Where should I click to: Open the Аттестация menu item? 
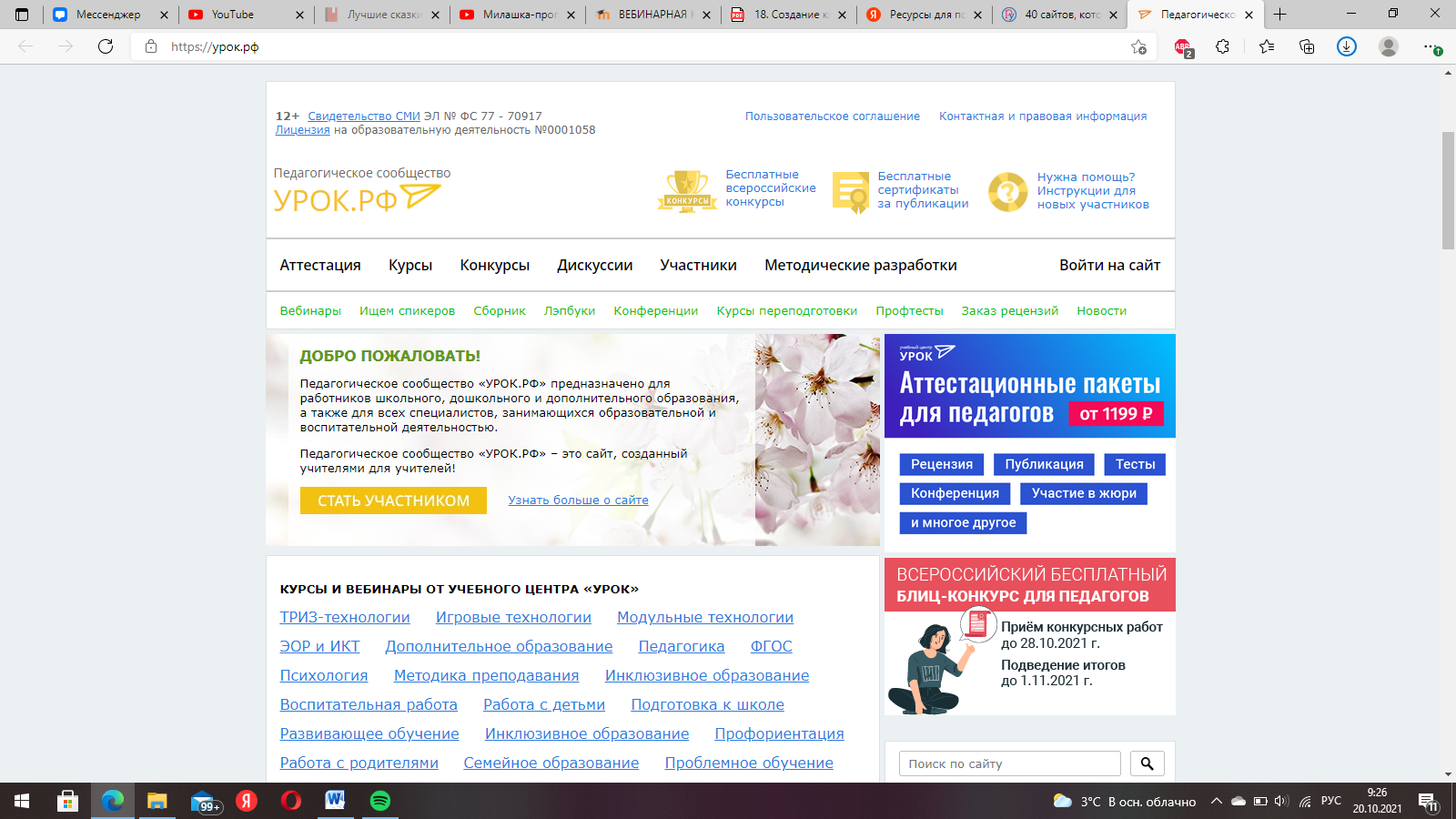pos(320,265)
